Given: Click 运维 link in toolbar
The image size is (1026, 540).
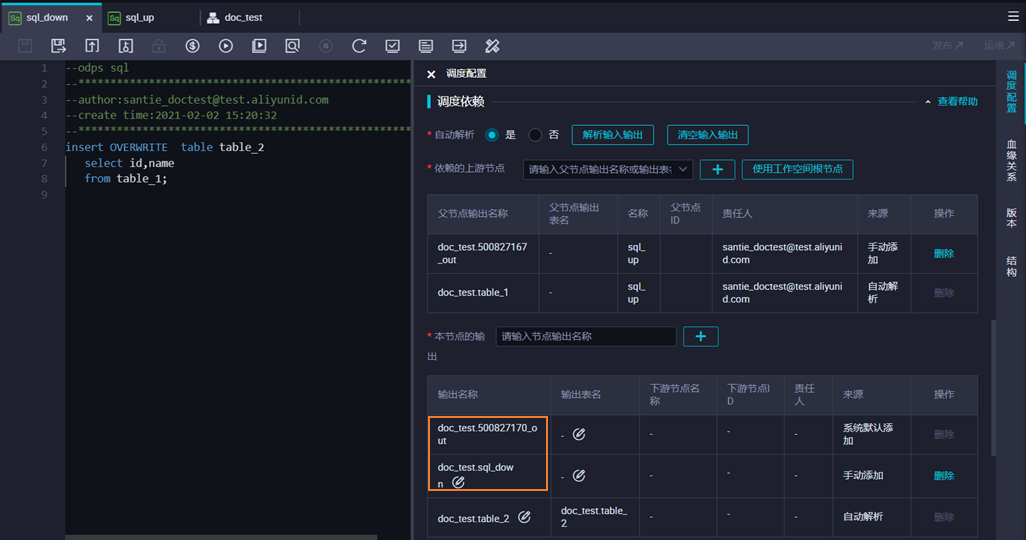Looking at the screenshot, I should point(999,45).
